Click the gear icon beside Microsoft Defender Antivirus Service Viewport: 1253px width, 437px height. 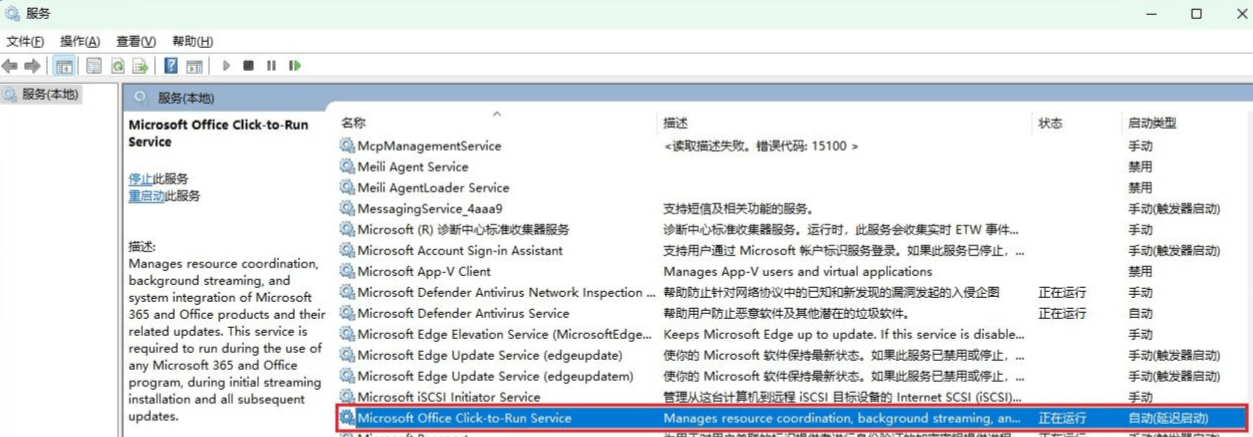click(347, 313)
